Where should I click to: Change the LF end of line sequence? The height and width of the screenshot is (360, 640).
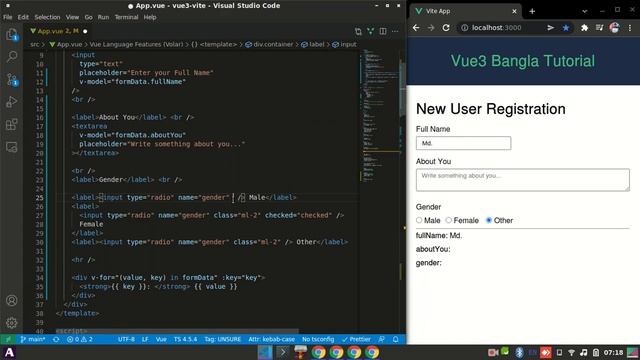click(145, 339)
